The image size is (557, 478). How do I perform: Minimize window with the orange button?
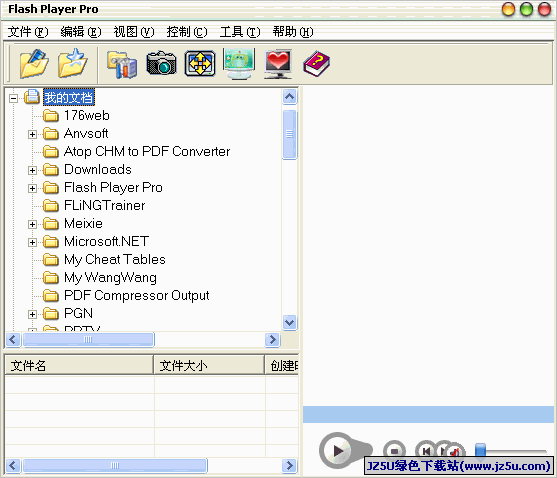[x=508, y=9]
